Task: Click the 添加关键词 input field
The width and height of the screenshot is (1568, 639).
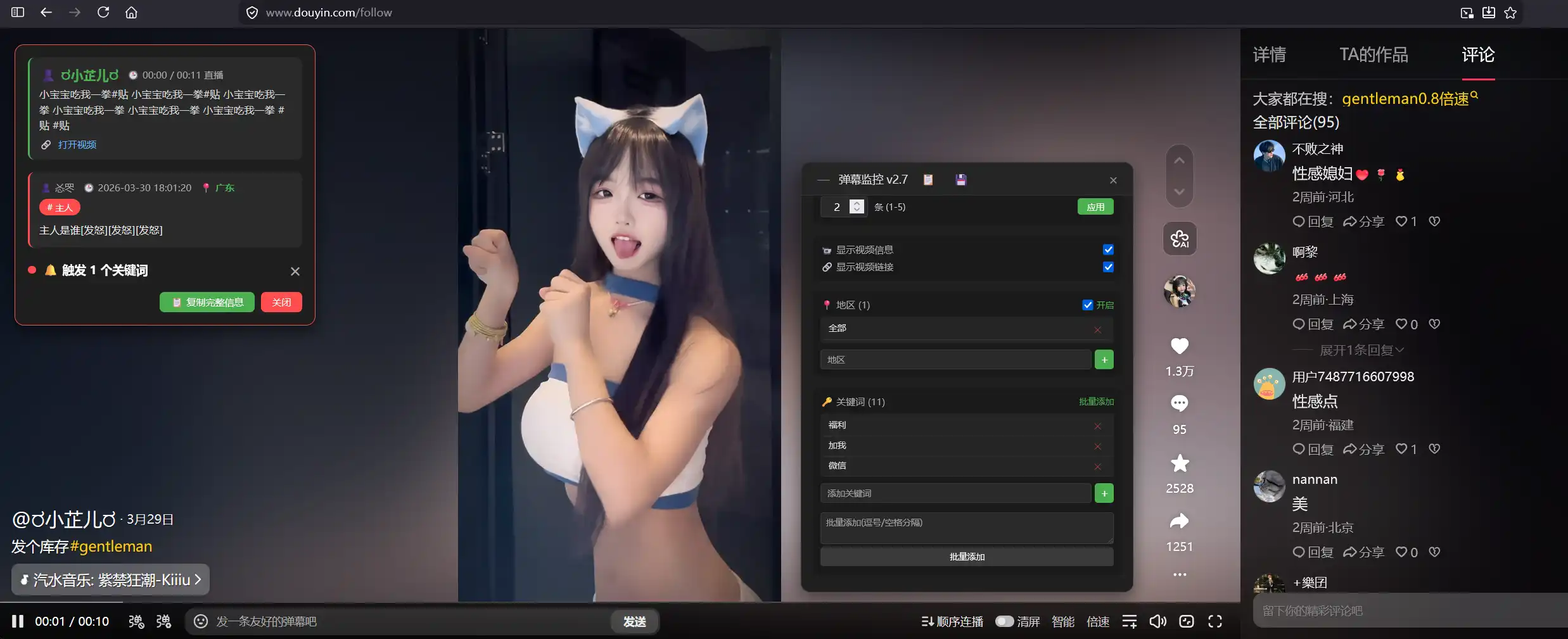Action: (x=955, y=493)
